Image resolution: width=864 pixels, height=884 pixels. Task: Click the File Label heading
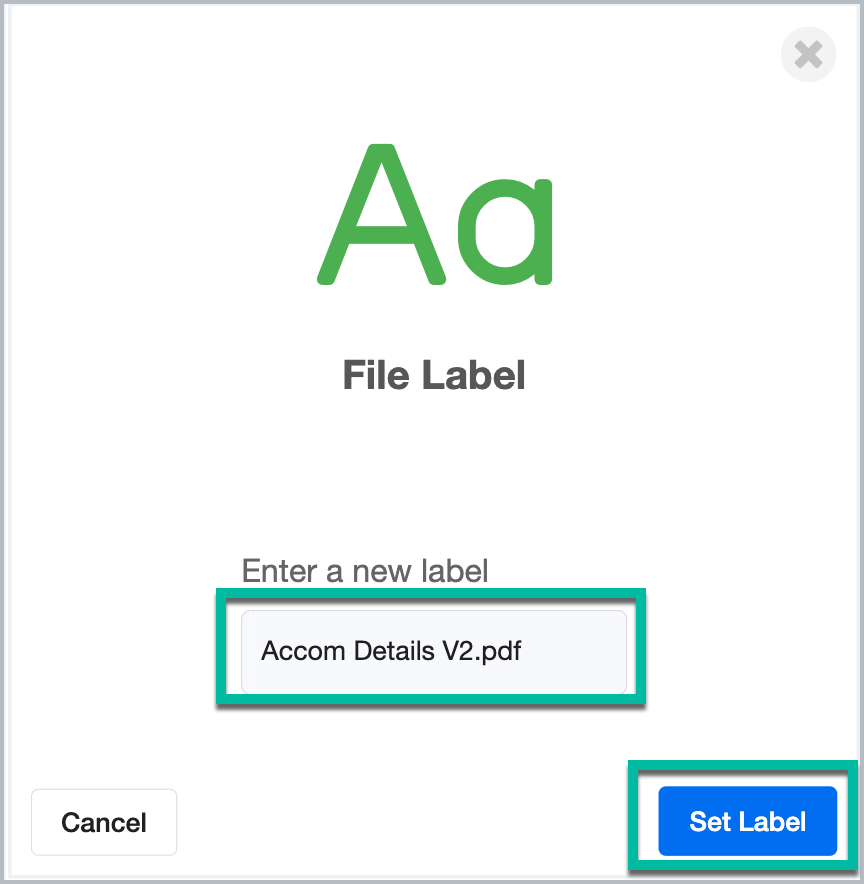click(x=434, y=375)
